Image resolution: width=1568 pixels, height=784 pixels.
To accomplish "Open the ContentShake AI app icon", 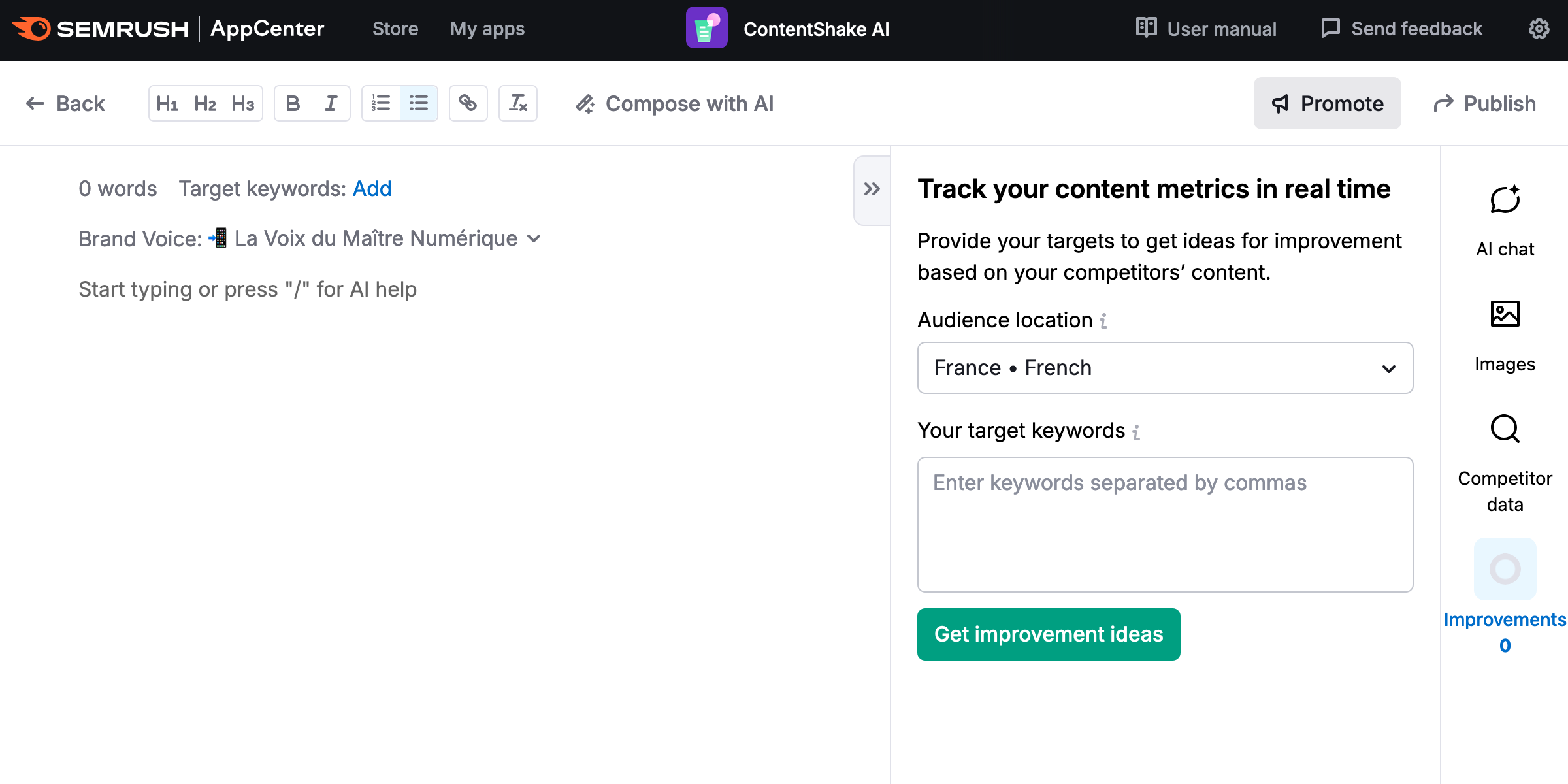I will pos(706,28).
